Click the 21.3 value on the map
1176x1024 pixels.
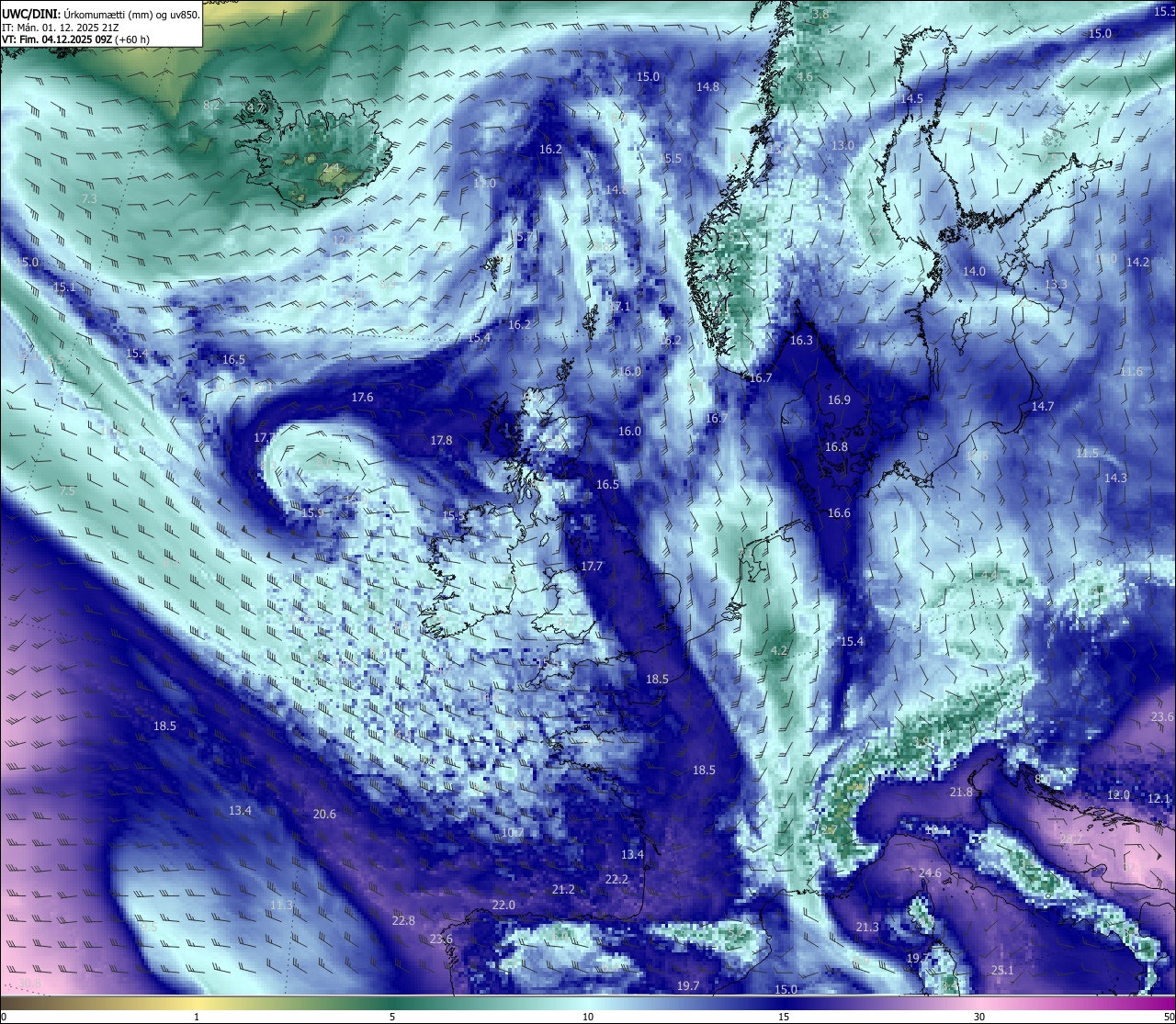(x=867, y=928)
